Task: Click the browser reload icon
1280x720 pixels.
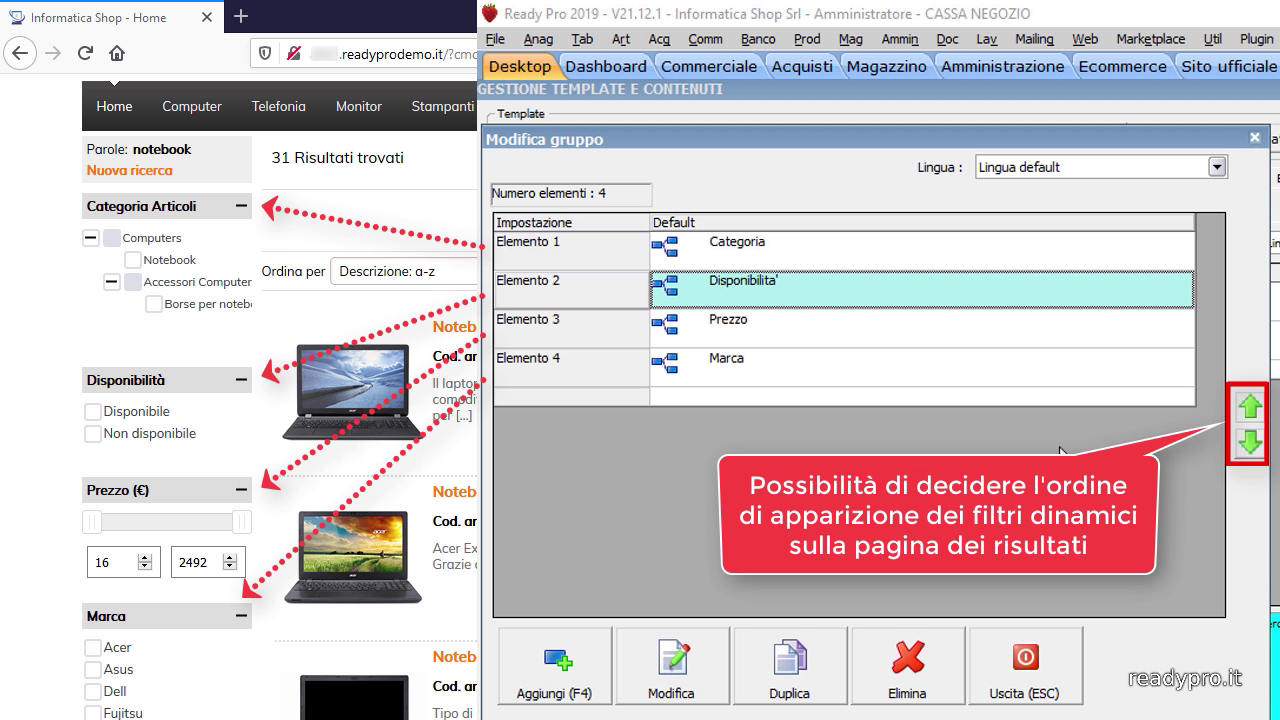Action: coord(85,53)
